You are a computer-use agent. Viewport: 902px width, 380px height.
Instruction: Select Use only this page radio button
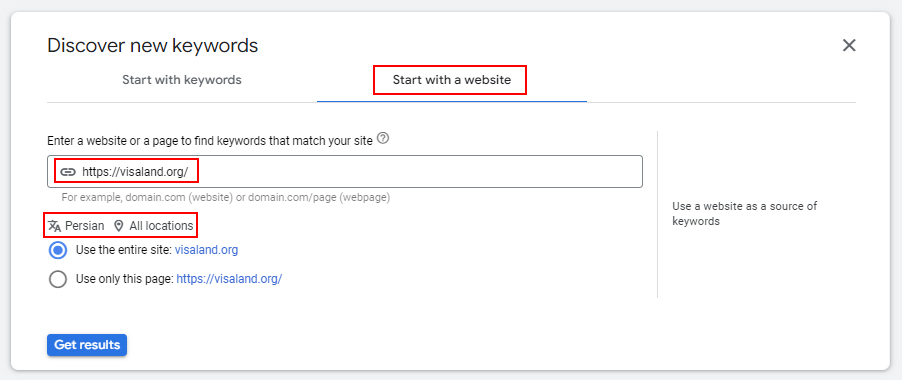coord(58,279)
